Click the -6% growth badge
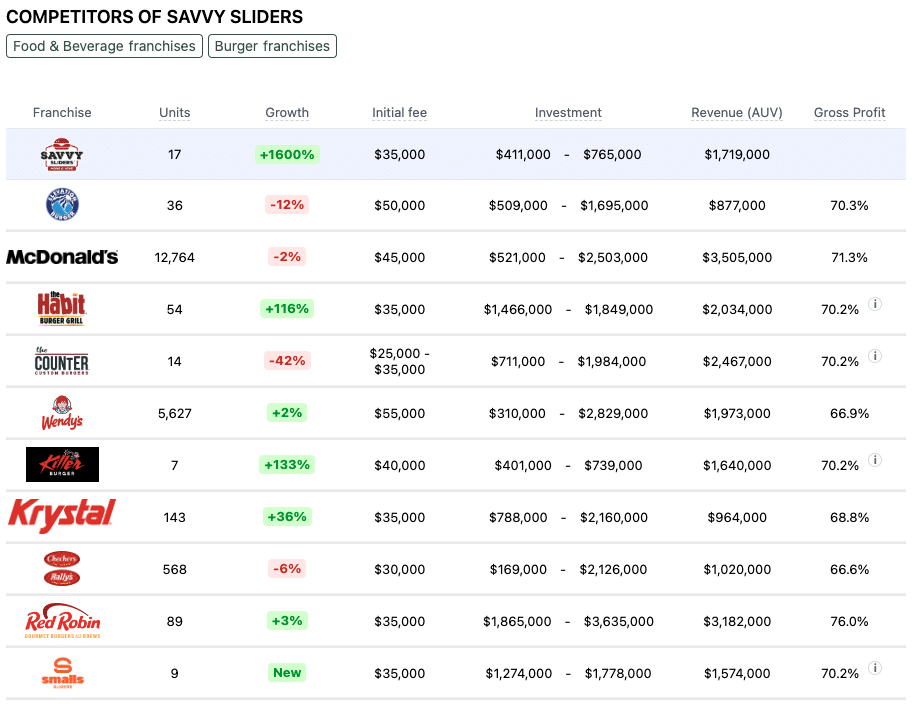The height and width of the screenshot is (714, 912). (x=287, y=569)
